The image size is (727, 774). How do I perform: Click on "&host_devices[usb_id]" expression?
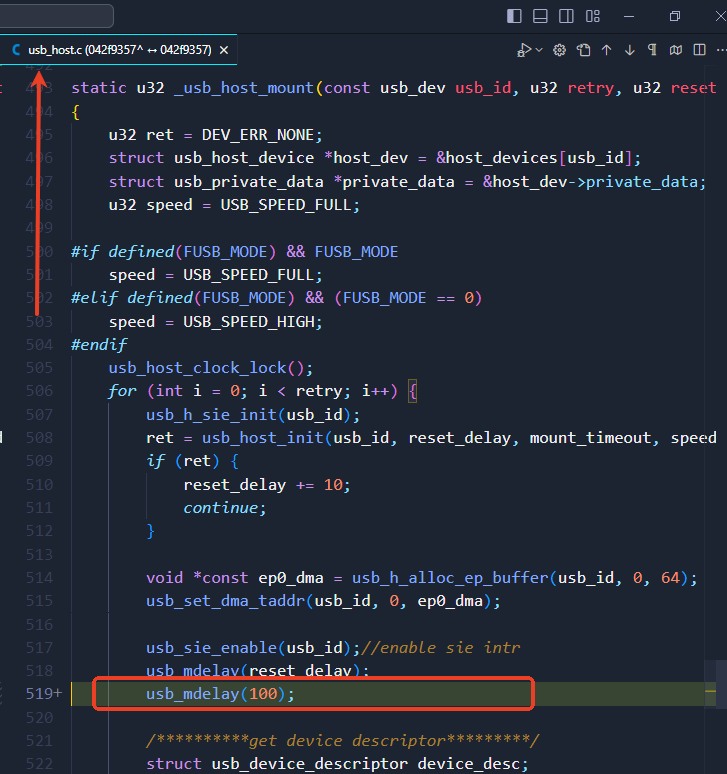click(x=533, y=158)
